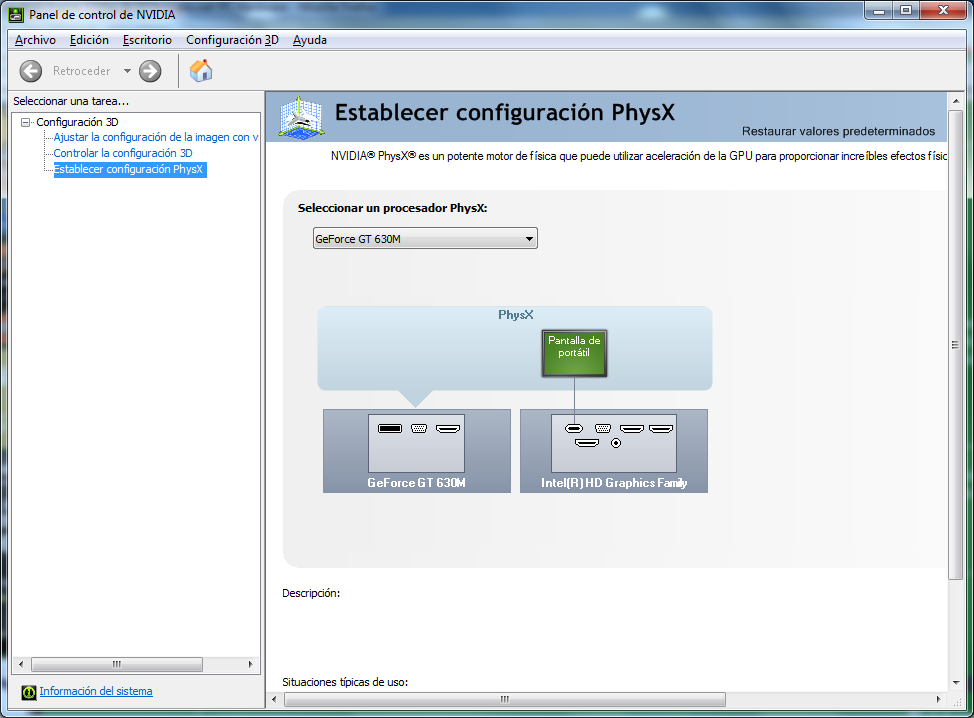The height and width of the screenshot is (718, 974).
Task: Click the Pantalla de portátil display box
Action: click(x=574, y=353)
